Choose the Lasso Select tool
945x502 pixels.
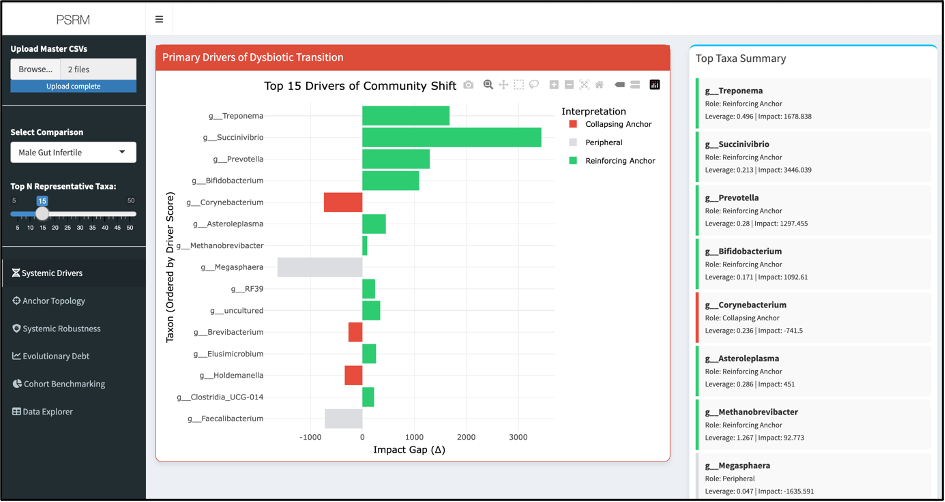533,85
